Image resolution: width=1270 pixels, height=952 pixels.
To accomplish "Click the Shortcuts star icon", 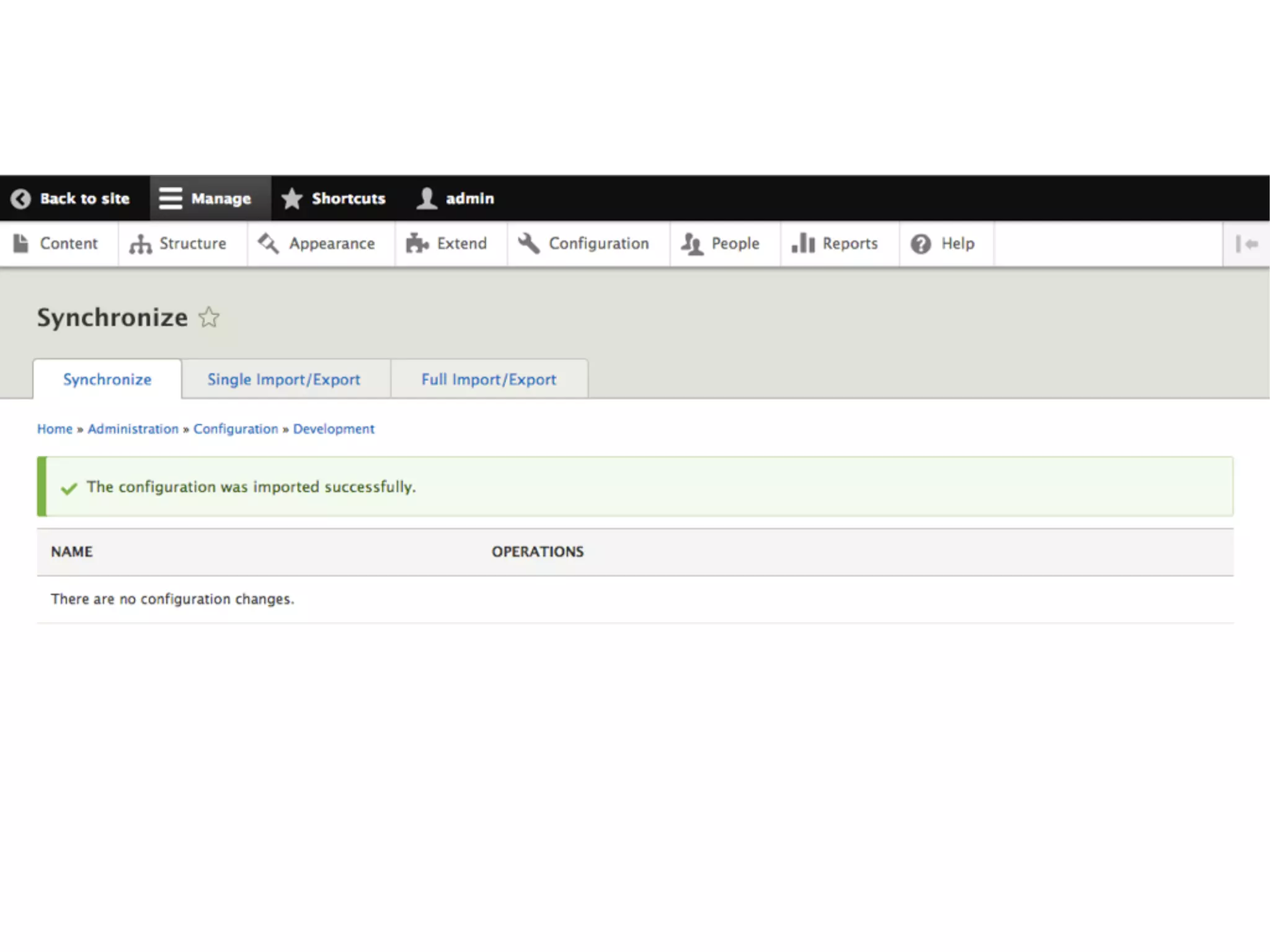I will coord(291,198).
